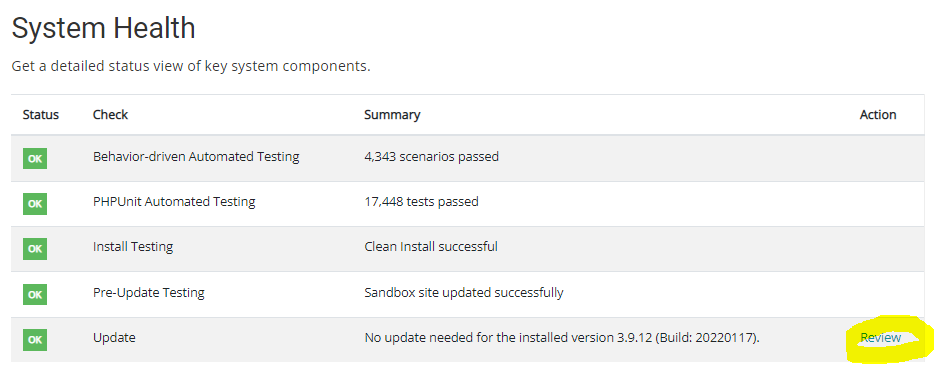Click the OK status badge for Install Testing
This screenshot has height=376, width=934.
pyautogui.click(x=35, y=249)
